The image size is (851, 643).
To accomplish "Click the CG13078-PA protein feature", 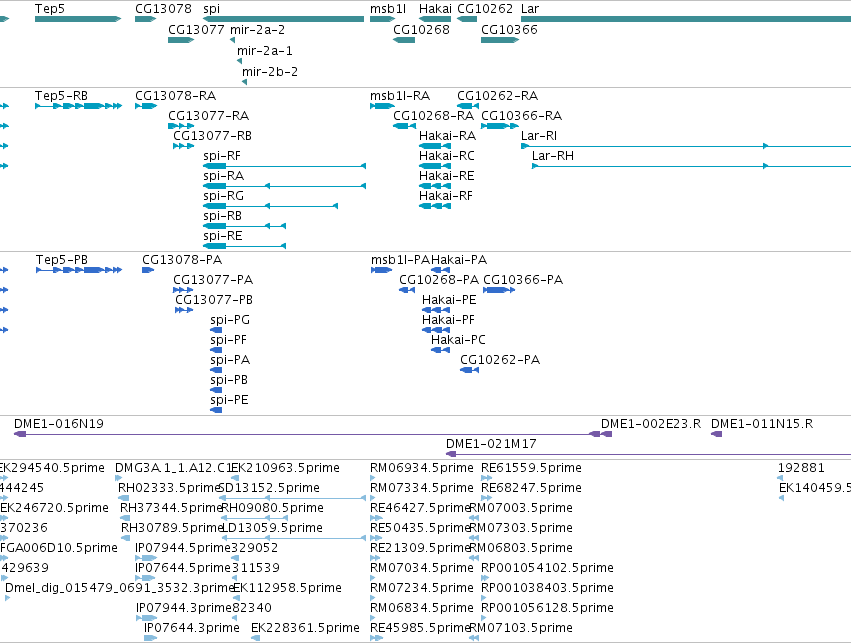I will click(x=148, y=270).
